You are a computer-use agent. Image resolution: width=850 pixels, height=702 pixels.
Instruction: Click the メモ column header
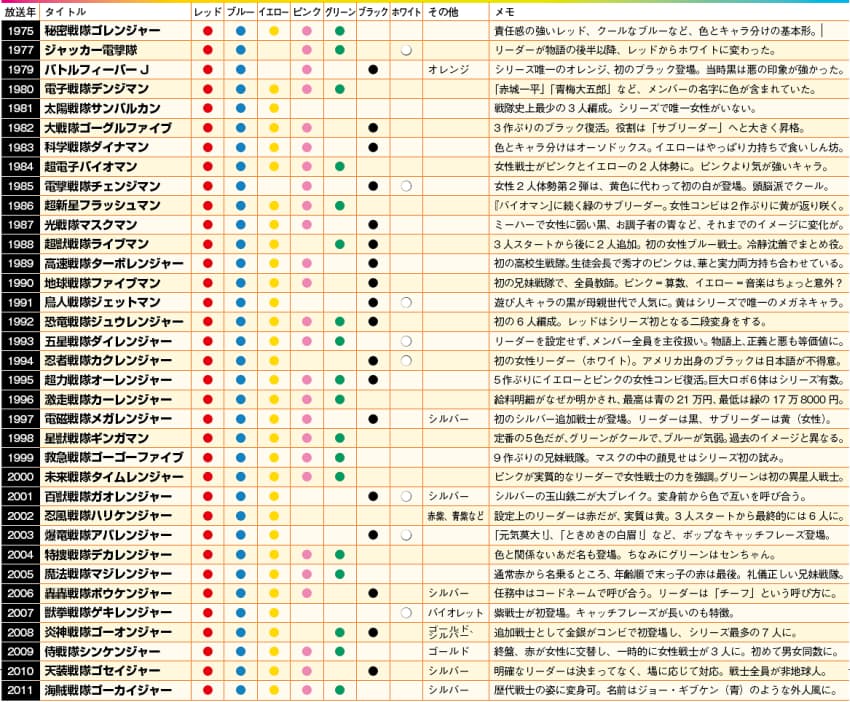click(505, 12)
